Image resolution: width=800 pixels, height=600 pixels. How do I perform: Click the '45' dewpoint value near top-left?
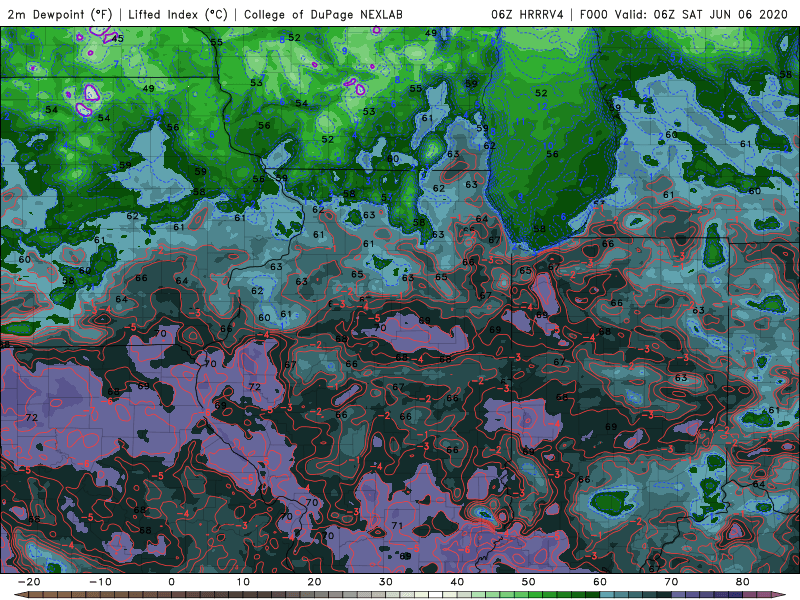118,39
